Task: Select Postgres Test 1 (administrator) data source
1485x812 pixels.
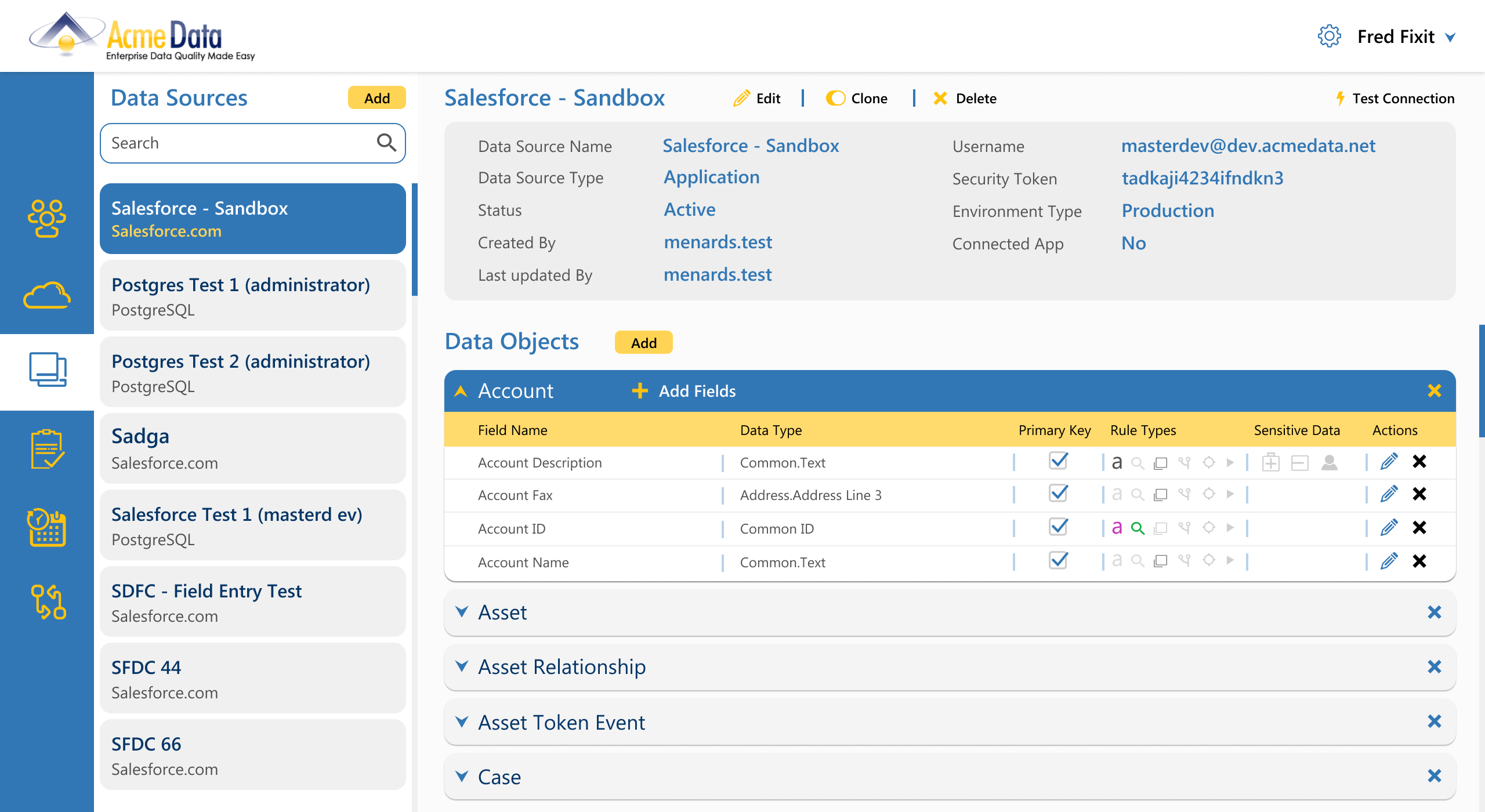Action: (x=252, y=296)
